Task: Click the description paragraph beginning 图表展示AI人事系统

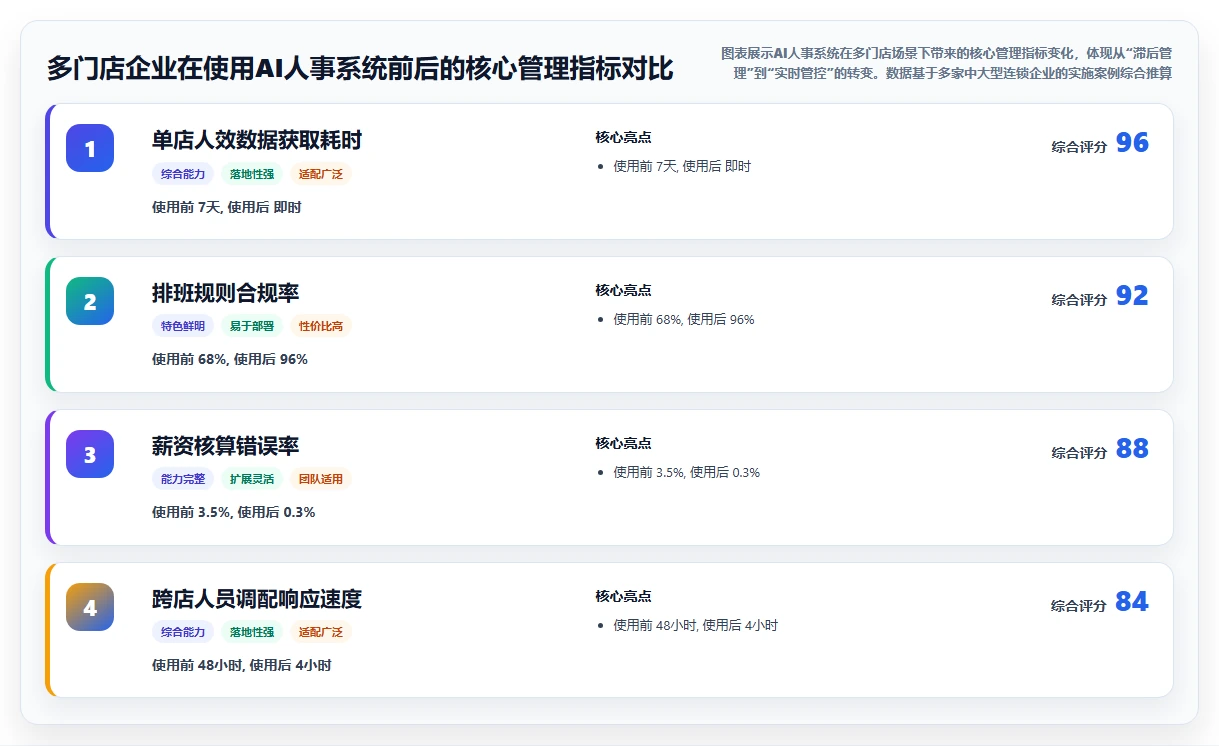Action: tap(946, 62)
